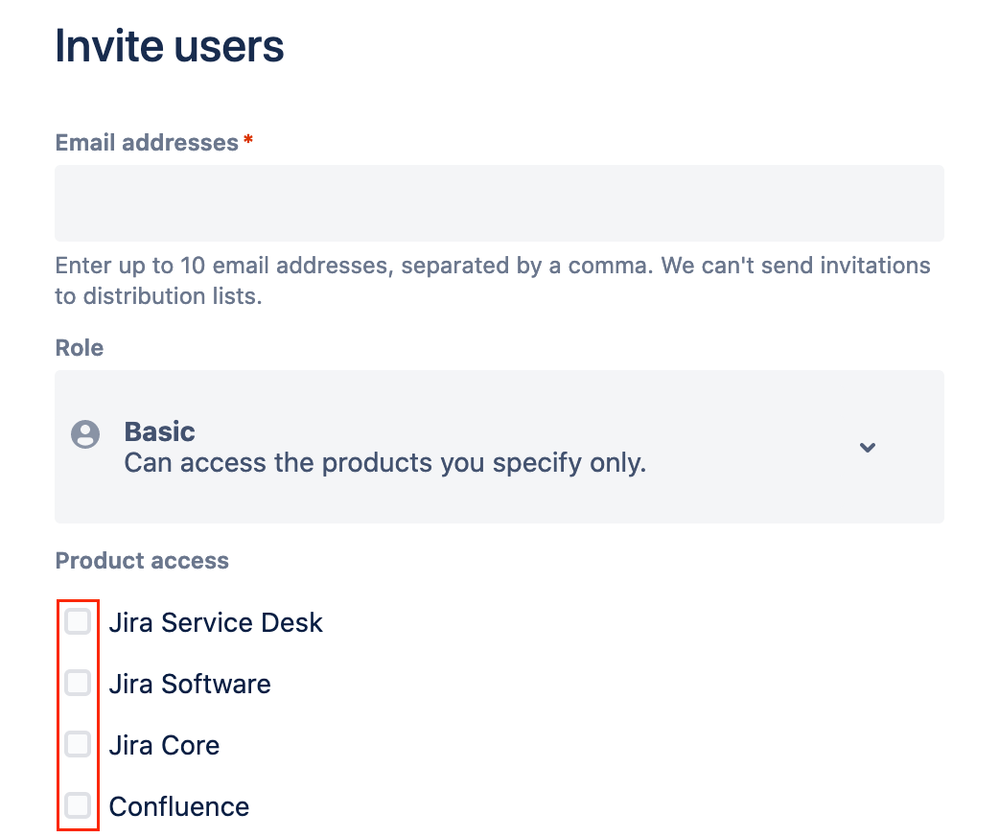The image size is (999, 838).
Task: Click the "Product access" section label
Action: pos(142,561)
